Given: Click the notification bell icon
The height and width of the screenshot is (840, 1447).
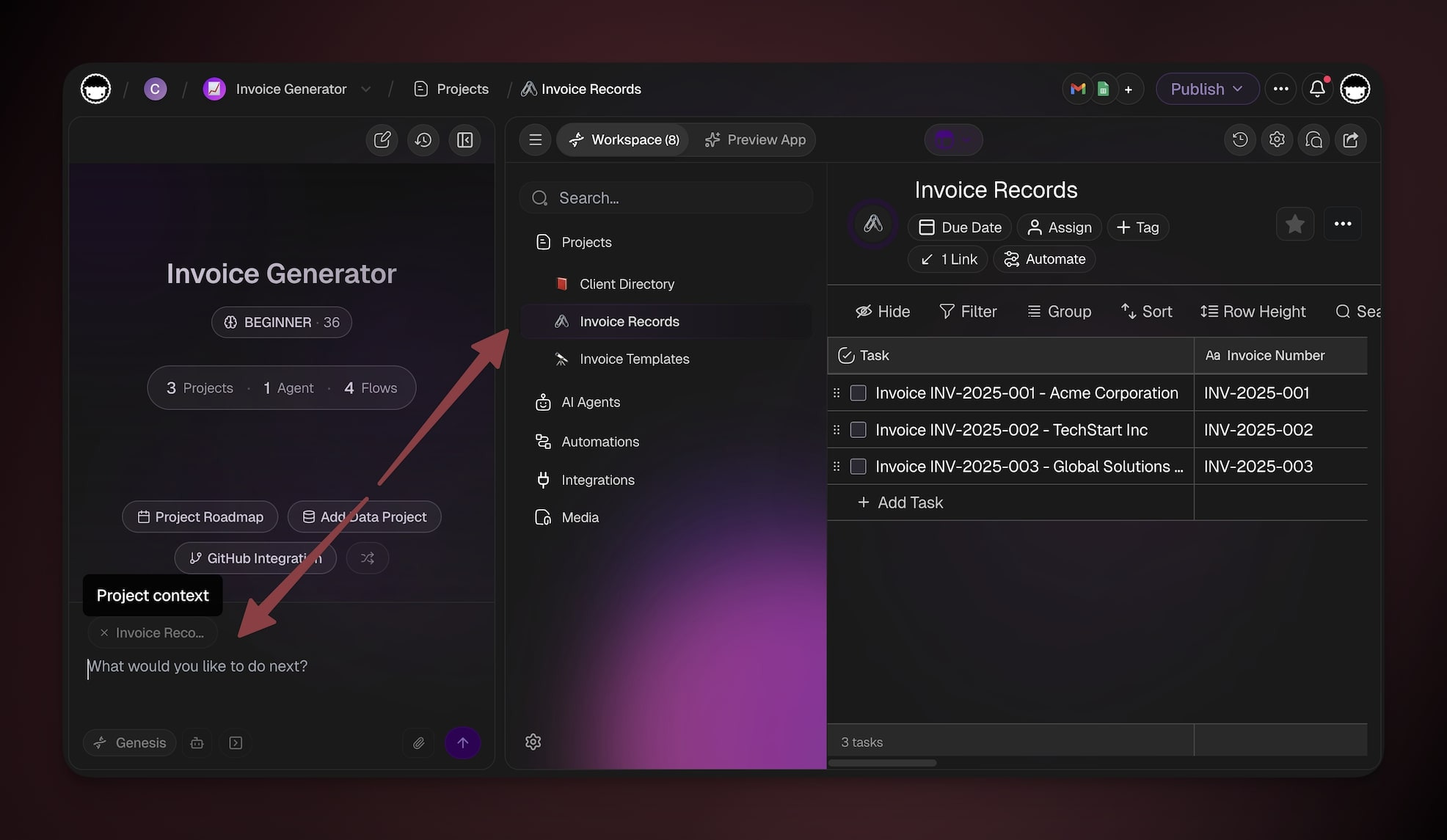Looking at the screenshot, I should 1317,89.
